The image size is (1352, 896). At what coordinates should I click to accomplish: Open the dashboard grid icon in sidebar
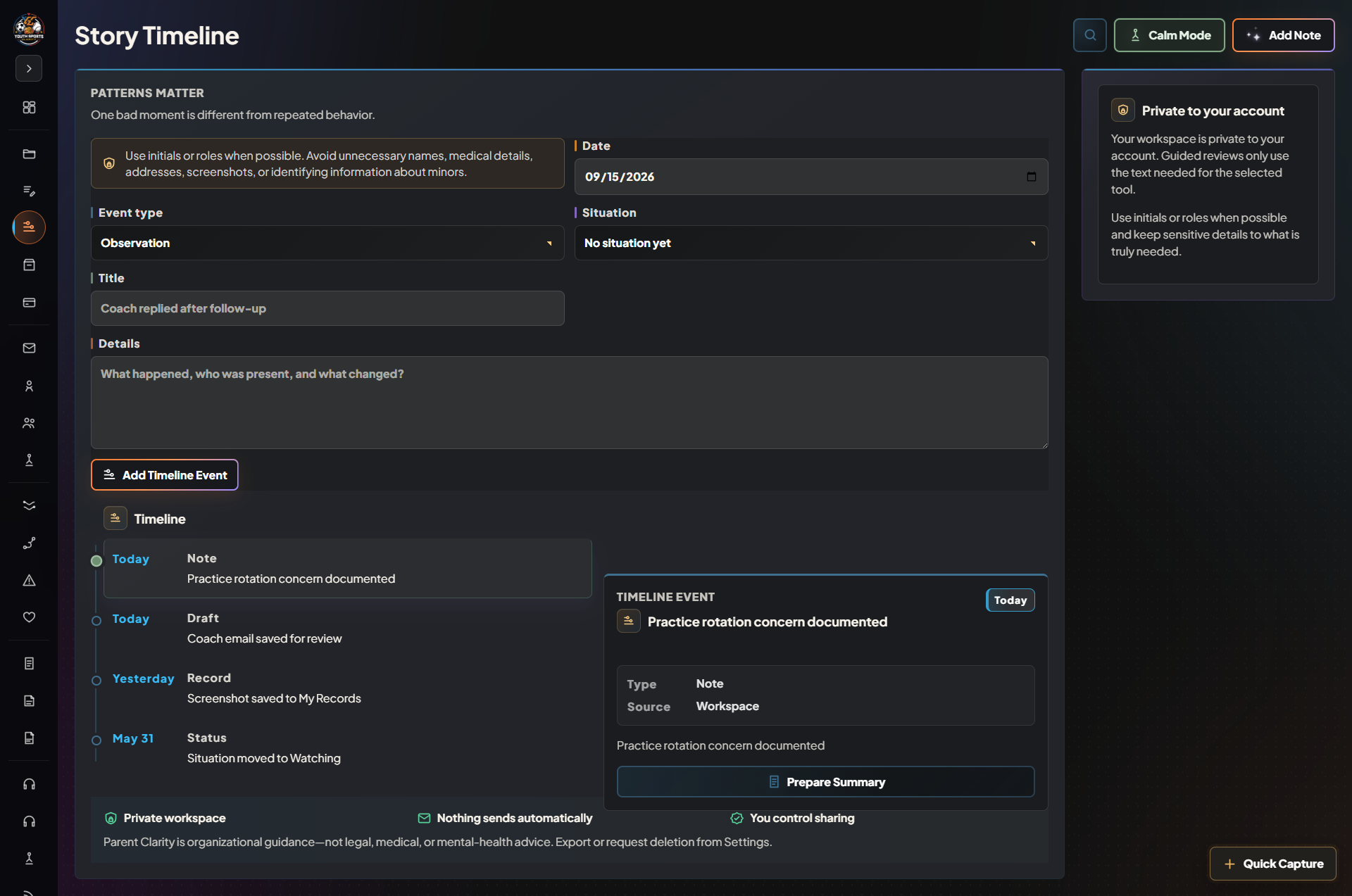point(29,107)
